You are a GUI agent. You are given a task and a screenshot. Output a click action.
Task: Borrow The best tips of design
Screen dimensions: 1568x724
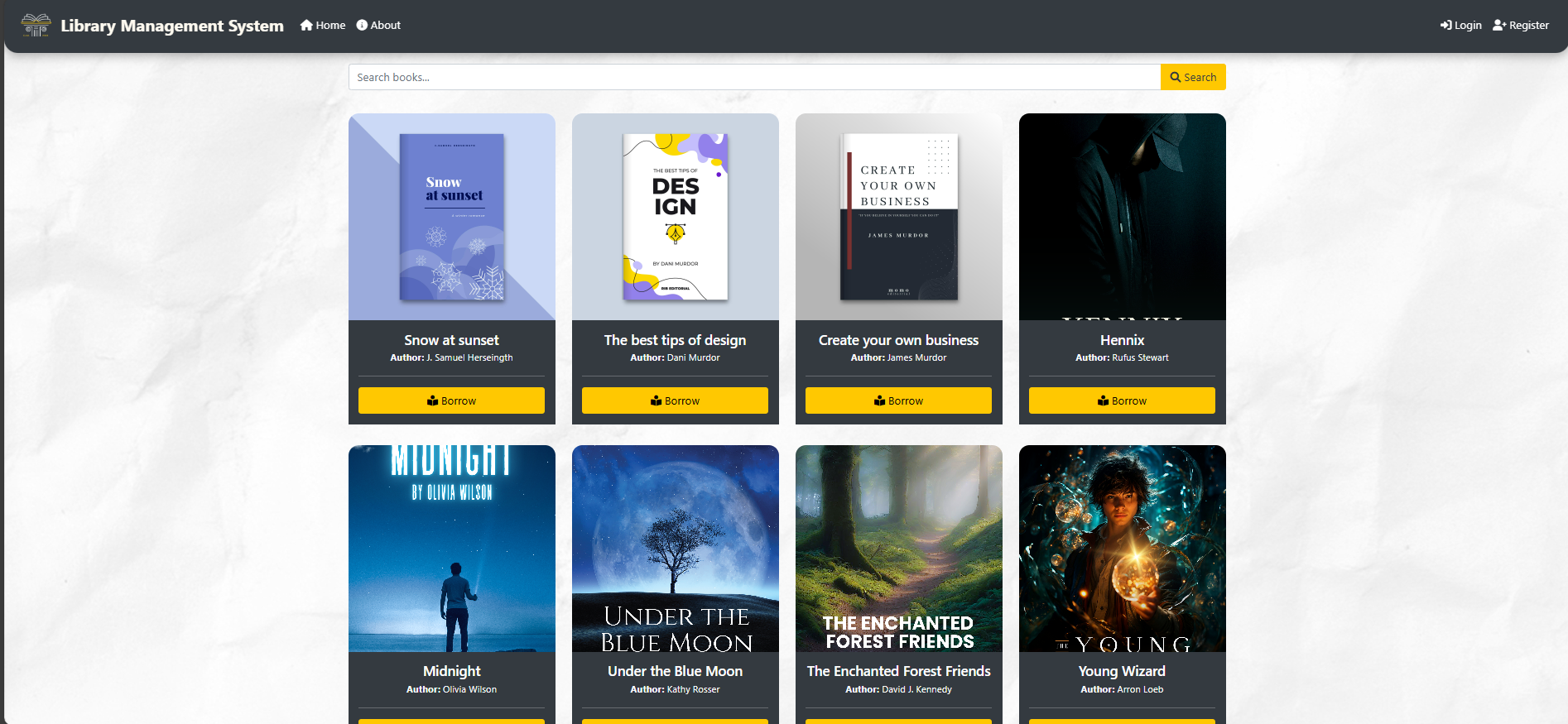tap(675, 400)
